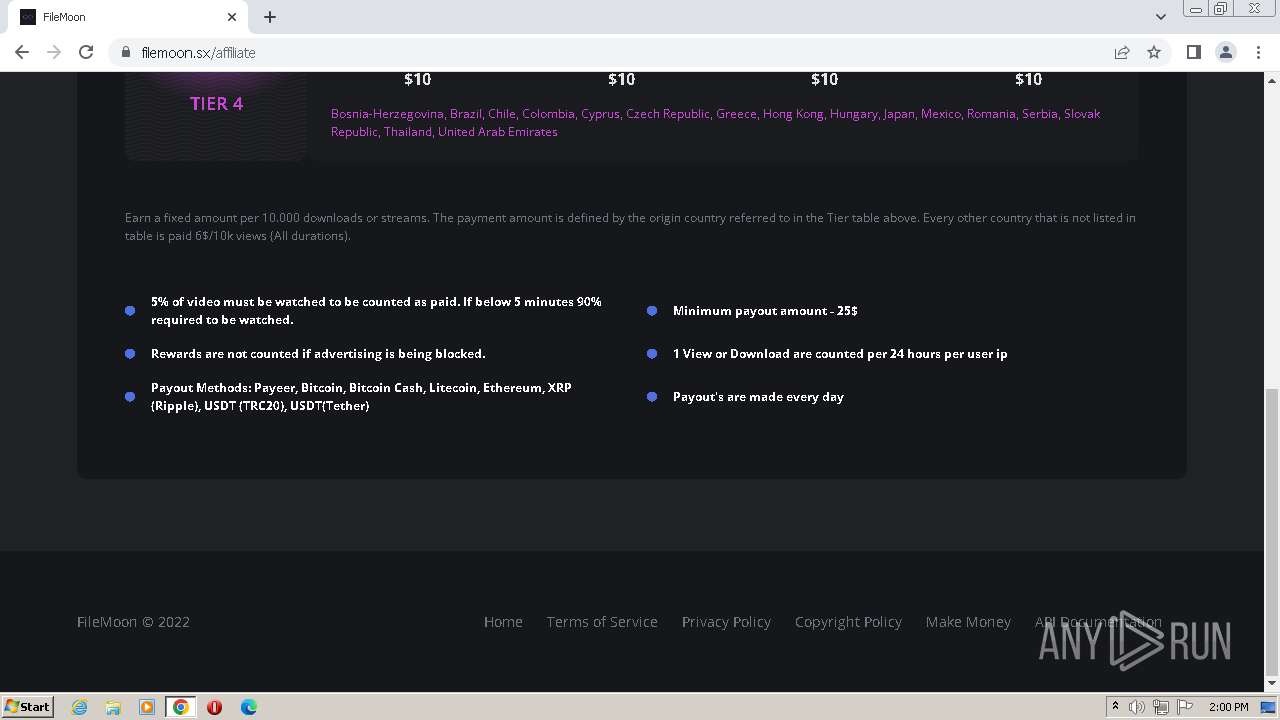The width and height of the screenshot is (1280, 720).
Task: Go back using the browser back arrow
Action: pos(22,52)
